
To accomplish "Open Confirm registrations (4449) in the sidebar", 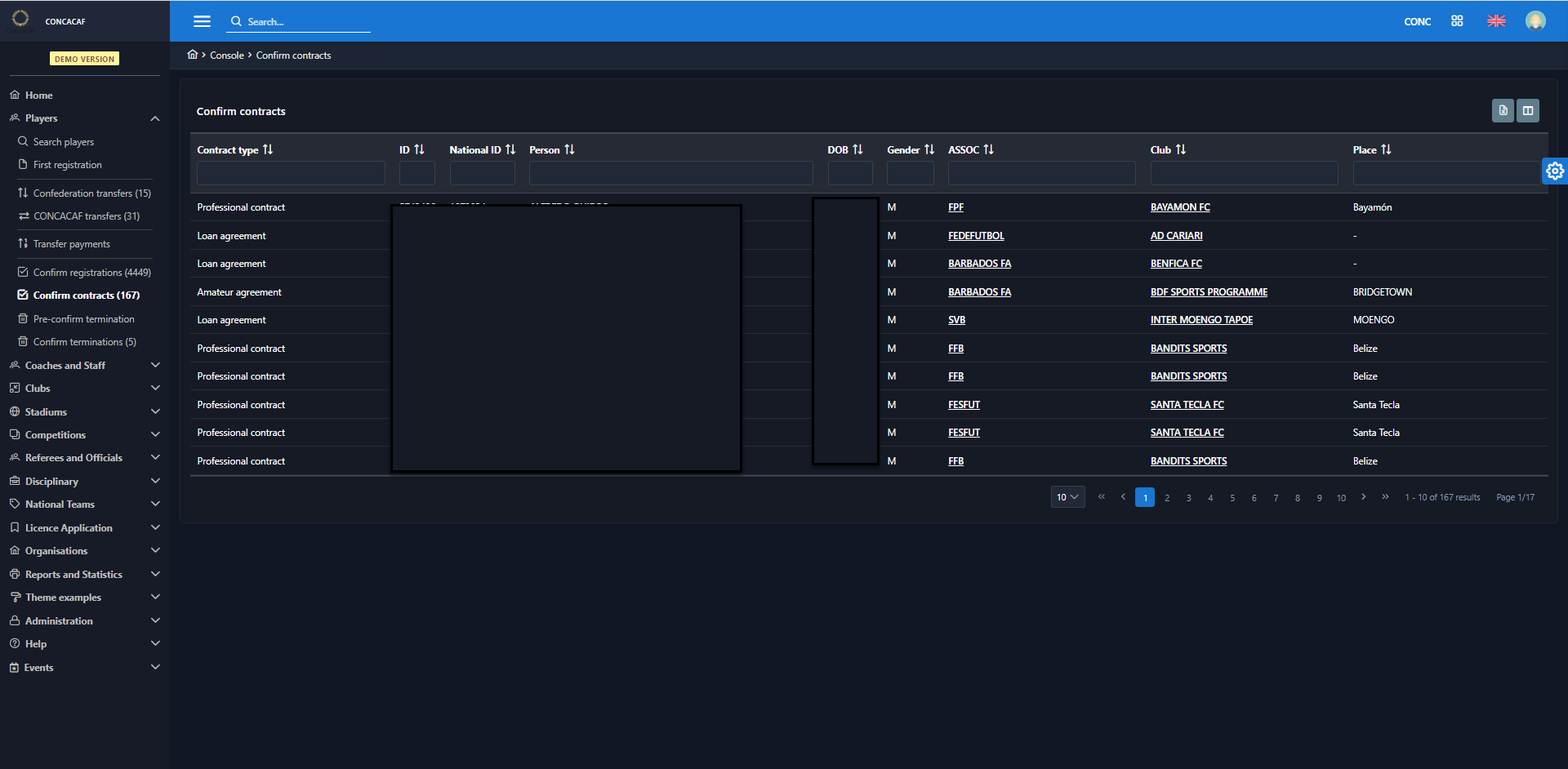I will tap(91, 273).
